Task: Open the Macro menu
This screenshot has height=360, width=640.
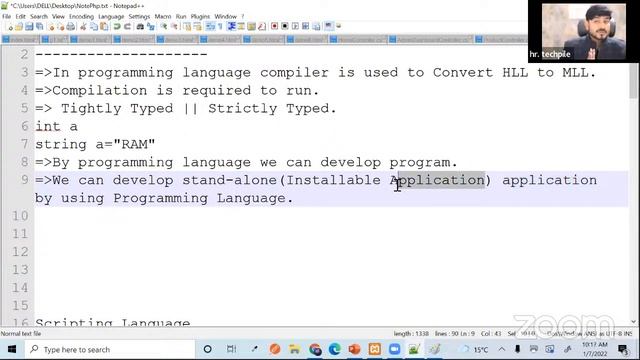Action: (x=163, y=16)
